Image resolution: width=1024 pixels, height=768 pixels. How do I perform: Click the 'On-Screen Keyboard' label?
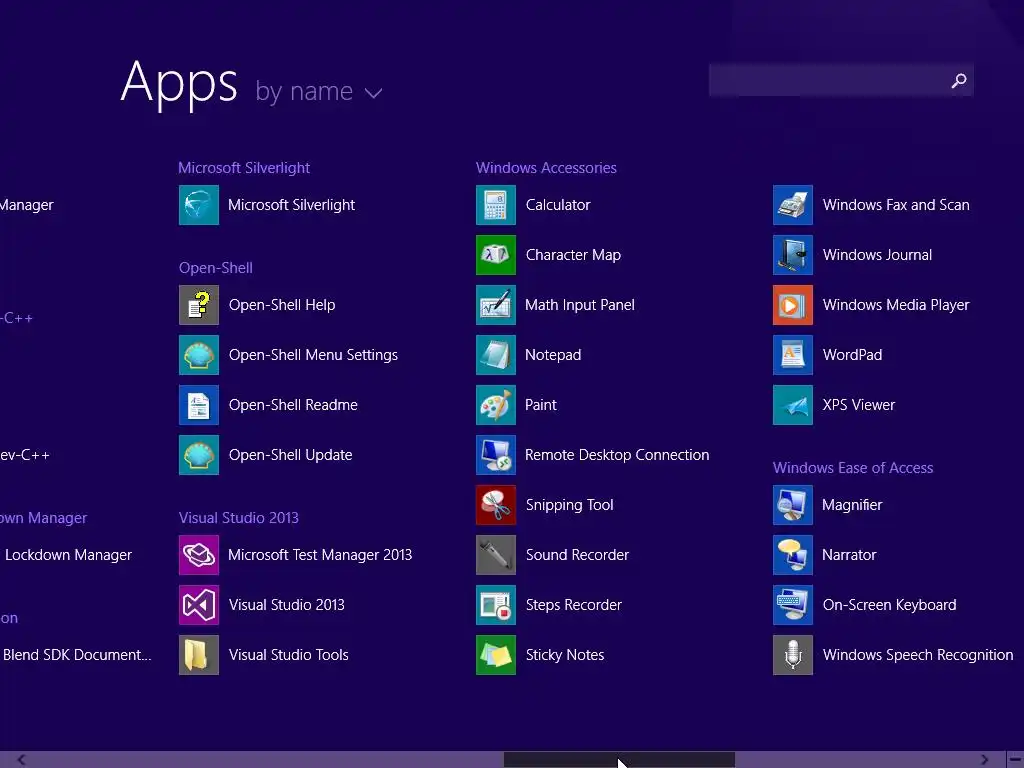pos(889,605)
